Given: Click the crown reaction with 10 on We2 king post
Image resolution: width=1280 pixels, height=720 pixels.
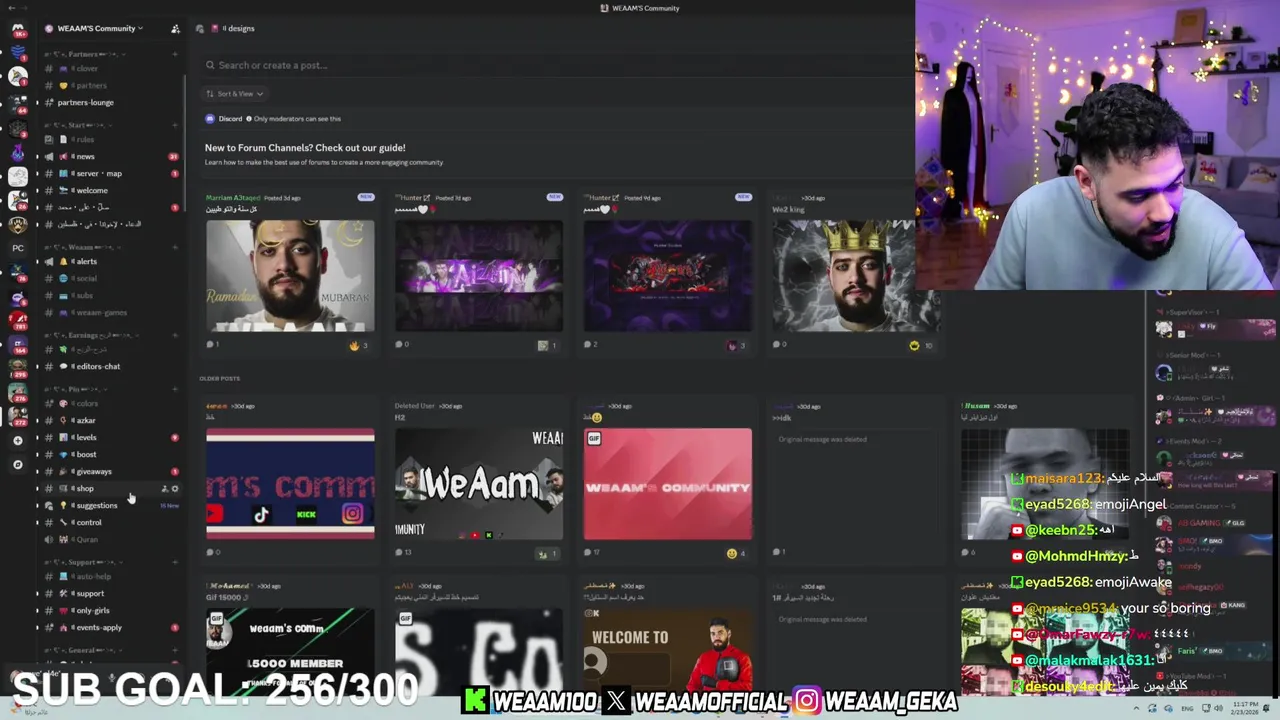Looking at the screenshot, I should [921, 345].
